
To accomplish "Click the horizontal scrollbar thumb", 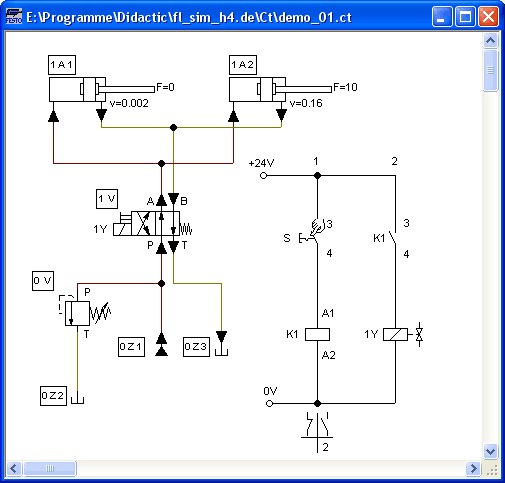I will click(x=50, y=469).
